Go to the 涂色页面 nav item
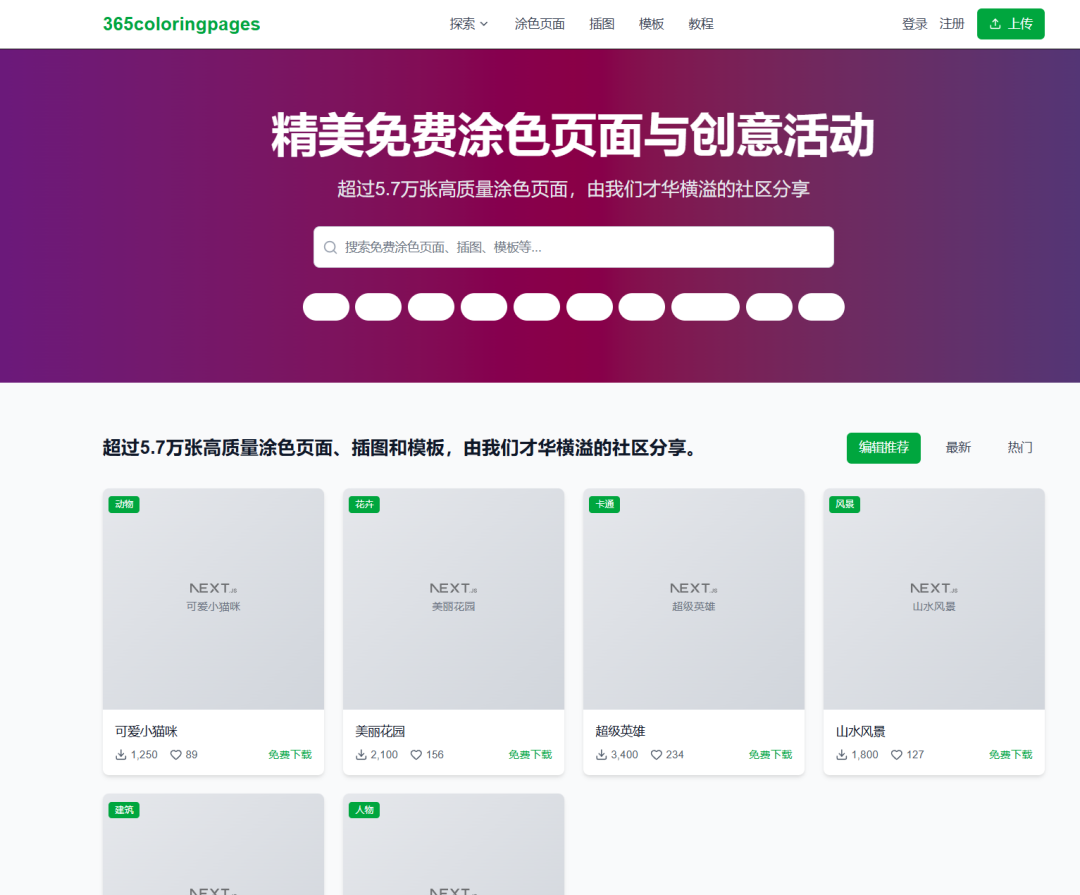1080x895 pixels. [540, 24]
